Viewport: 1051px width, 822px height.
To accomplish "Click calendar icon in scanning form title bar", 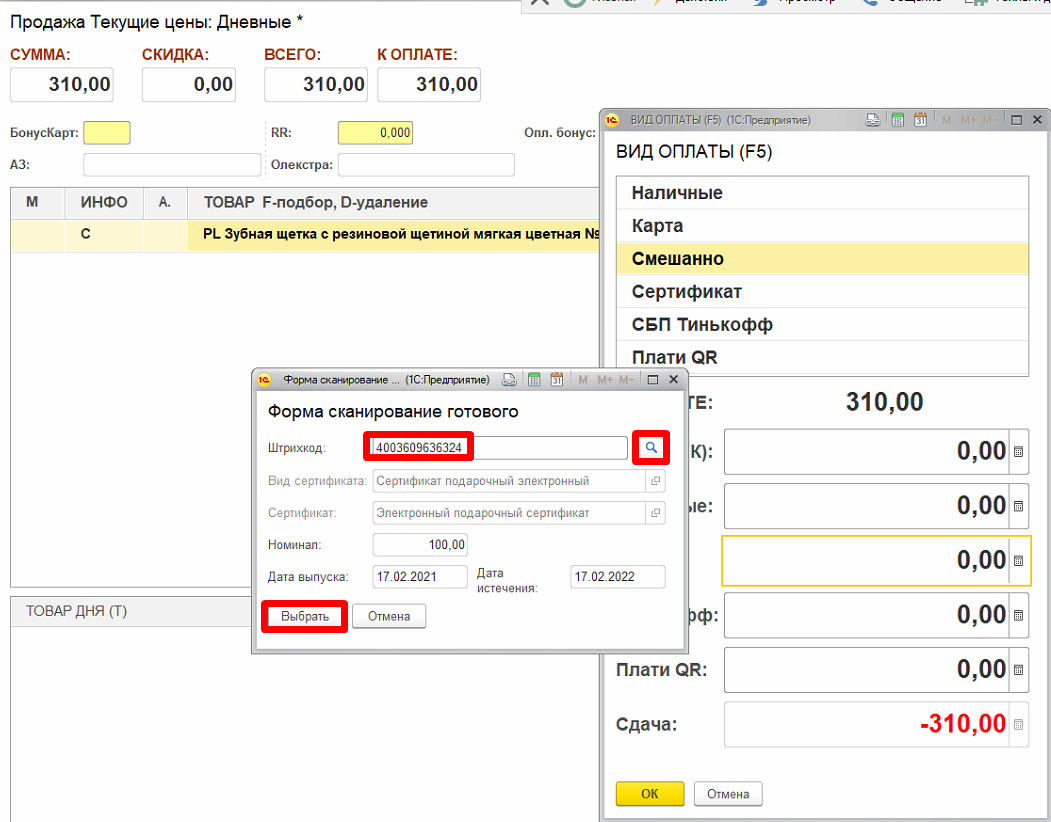I will 557,380.
